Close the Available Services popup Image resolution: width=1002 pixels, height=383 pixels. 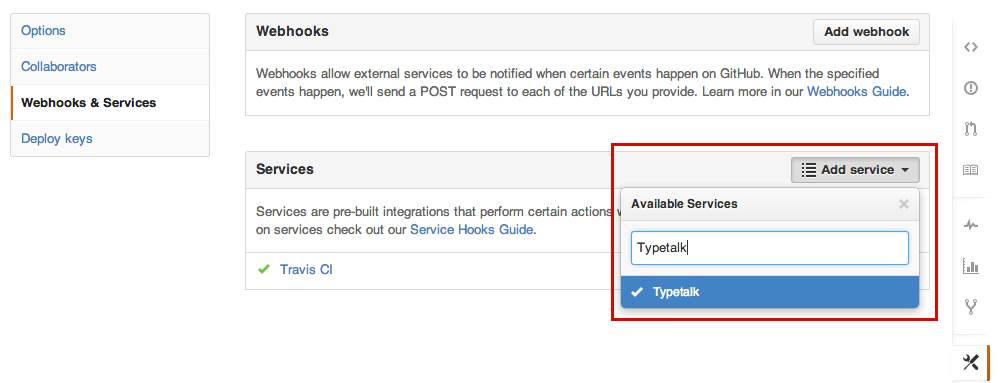[904, 204]
